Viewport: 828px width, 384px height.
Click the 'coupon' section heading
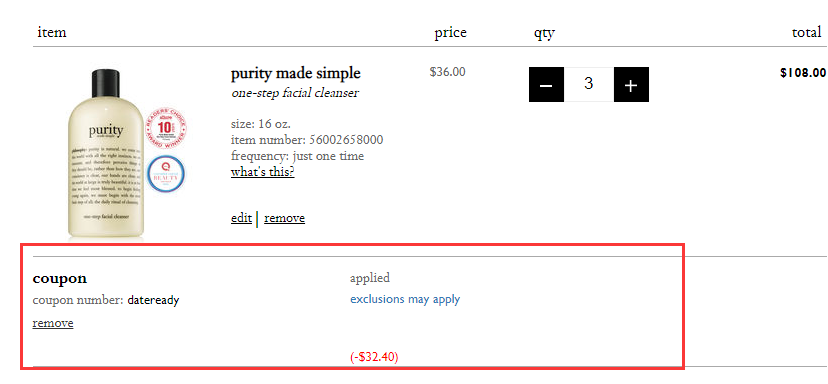coord(60,279)
